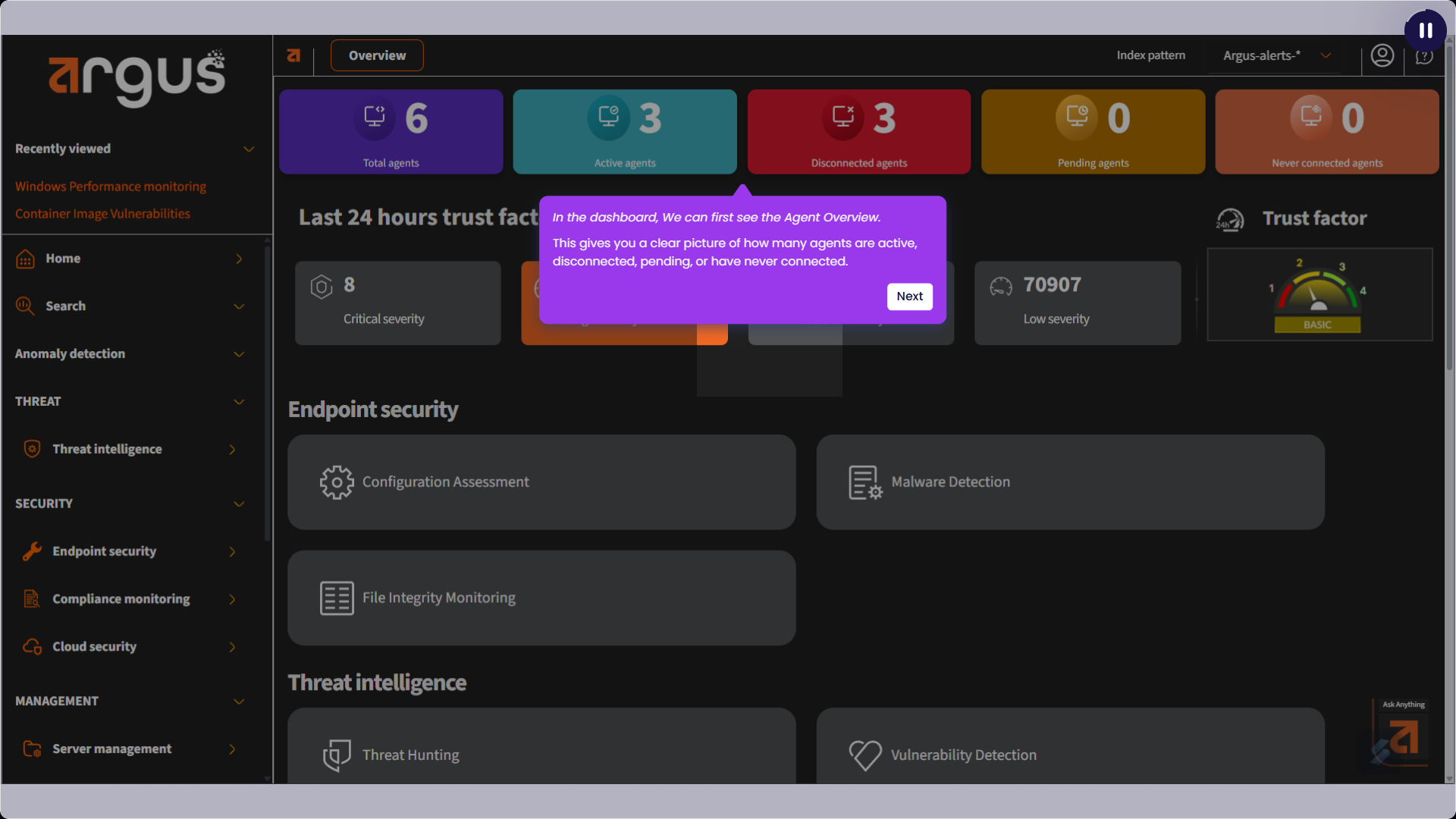Click the Pending agents count 0
The width and height of the screenshot is (1456, 819).
(1119, 118)
